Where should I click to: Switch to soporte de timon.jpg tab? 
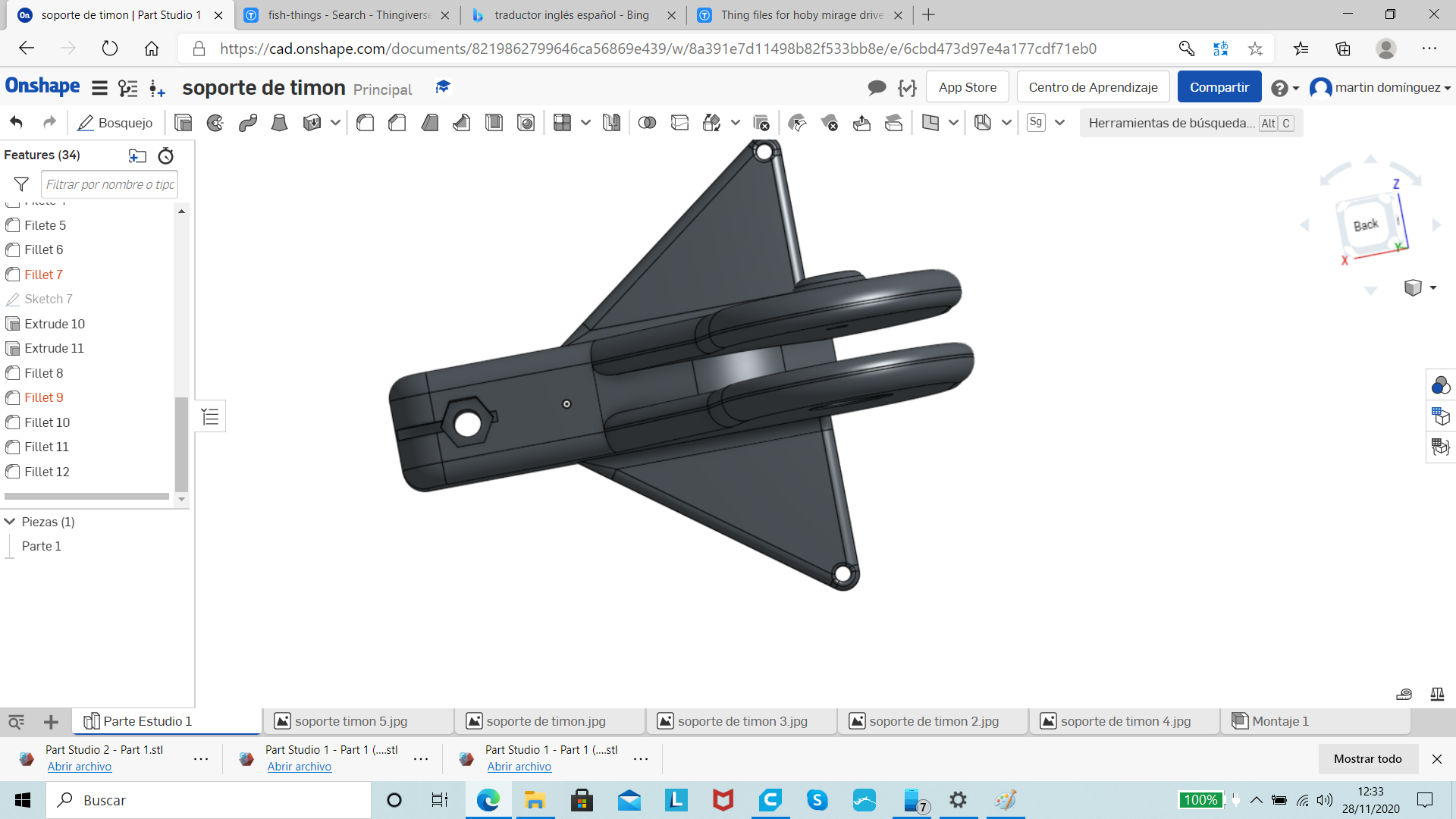550,721
